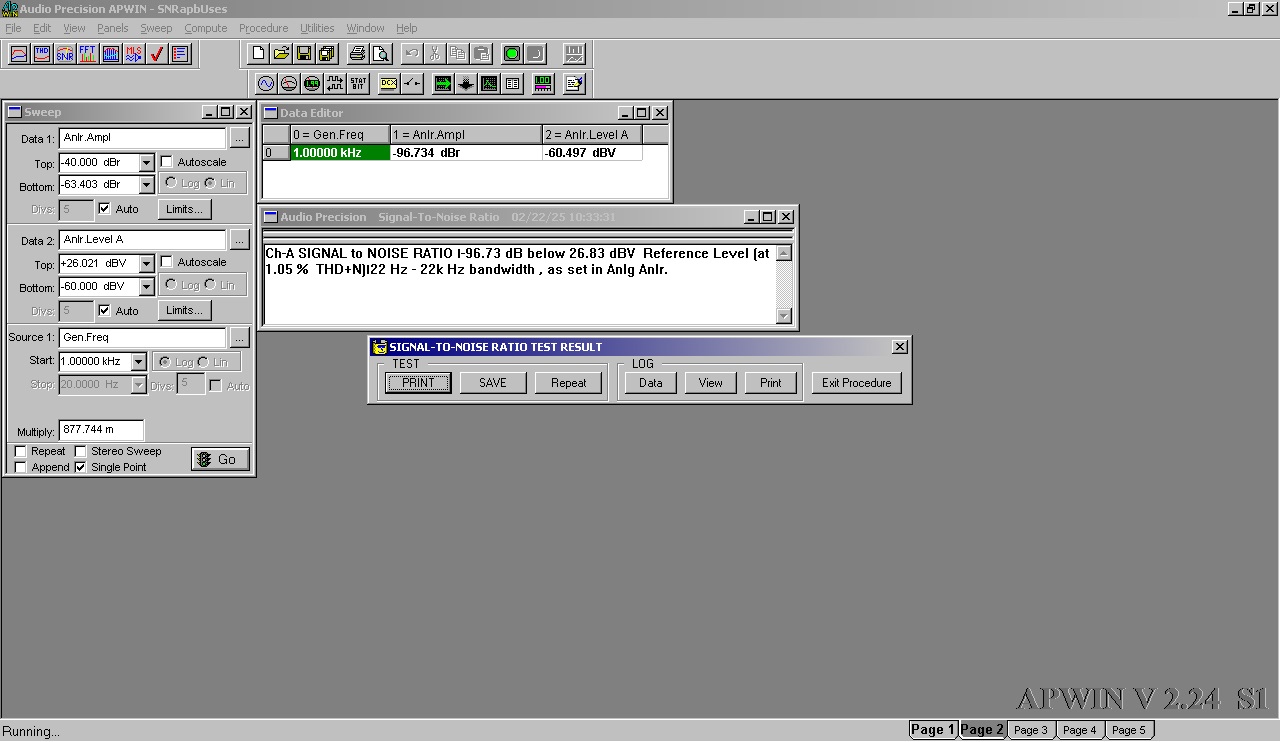
Task: Click the Print printer icon
Action: tap(357, 54)
